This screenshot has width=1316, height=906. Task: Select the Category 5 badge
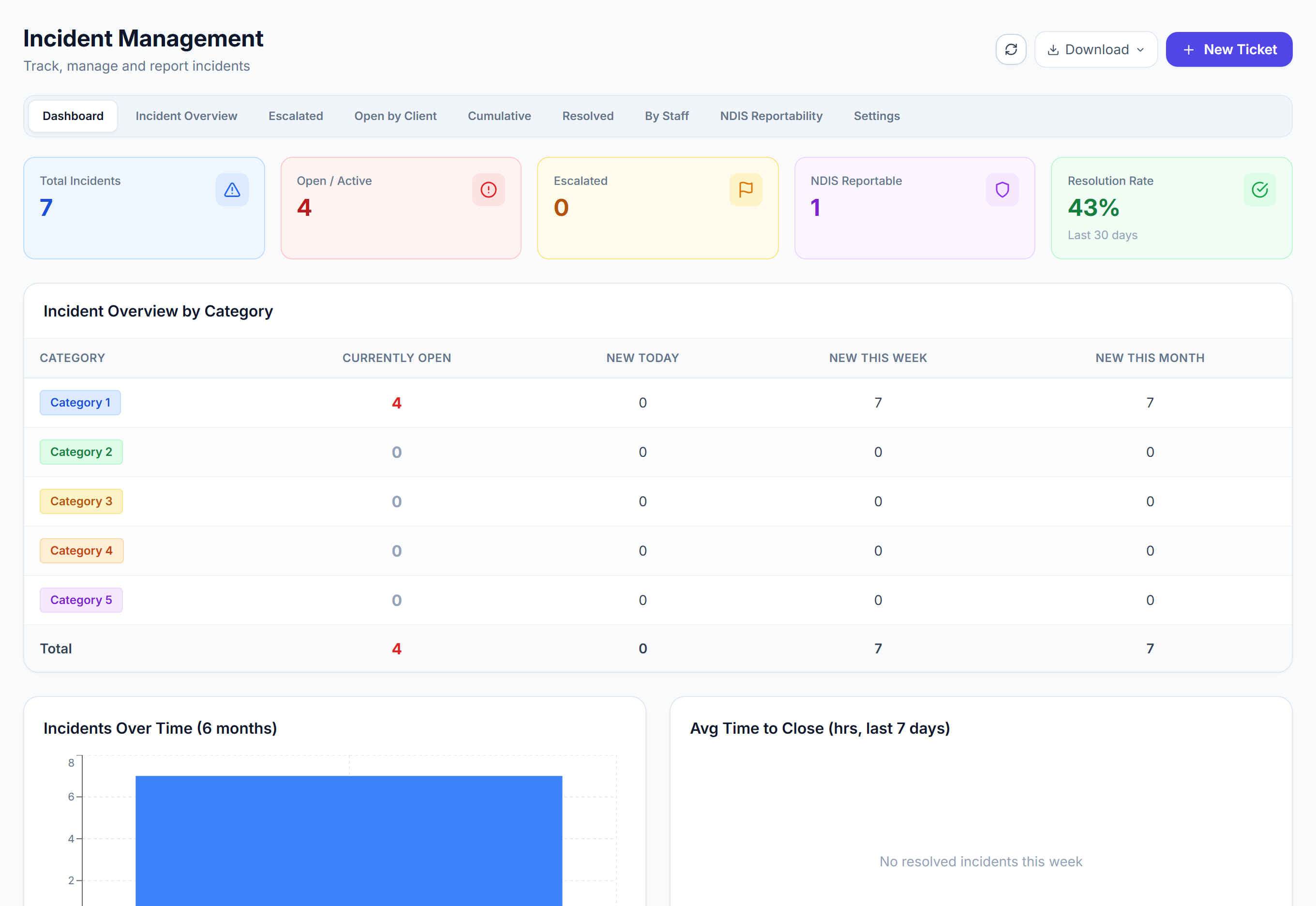81,600
